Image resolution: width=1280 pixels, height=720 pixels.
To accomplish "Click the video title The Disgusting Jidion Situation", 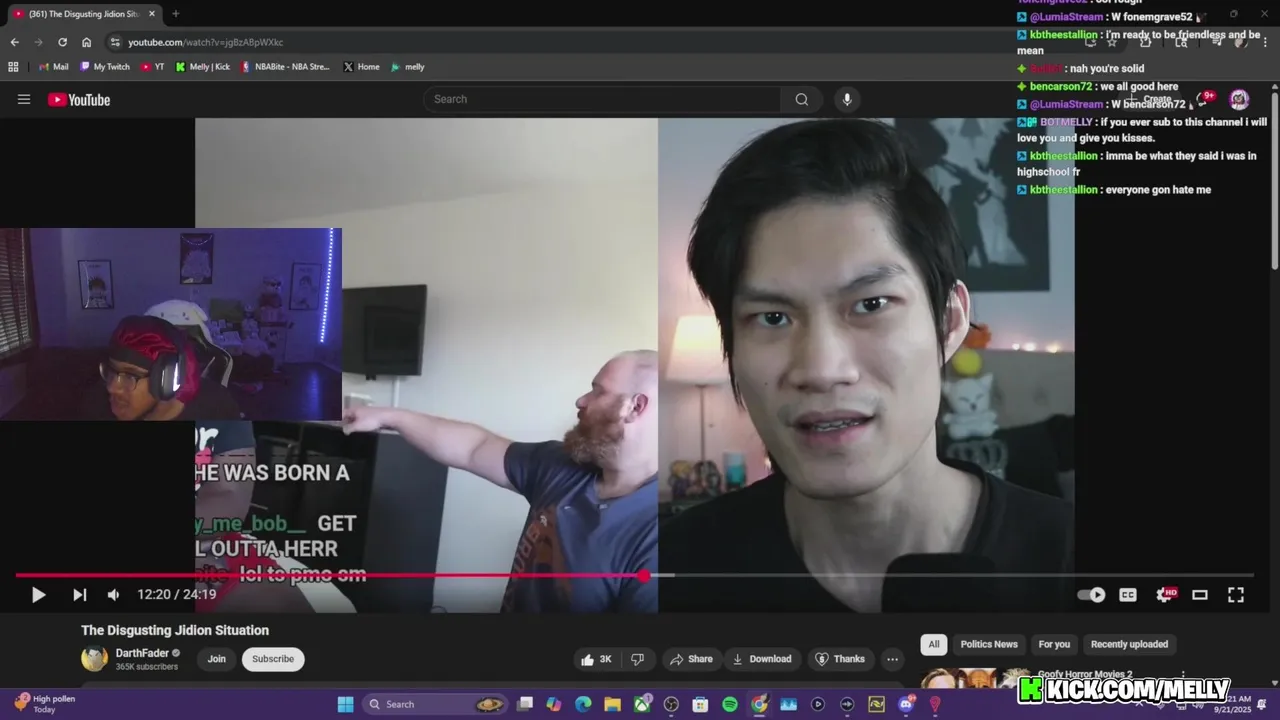I will 175,630.
